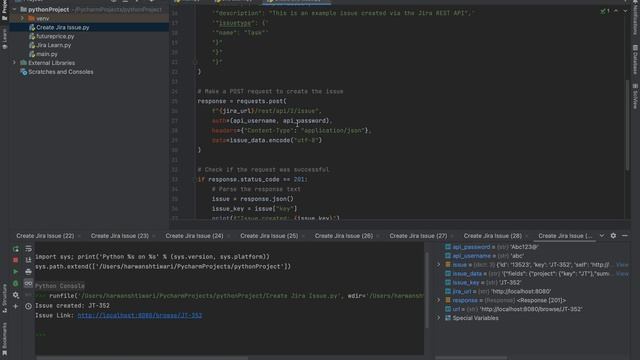
Task: Expand External Libraries node
Action: pos(14,63)
